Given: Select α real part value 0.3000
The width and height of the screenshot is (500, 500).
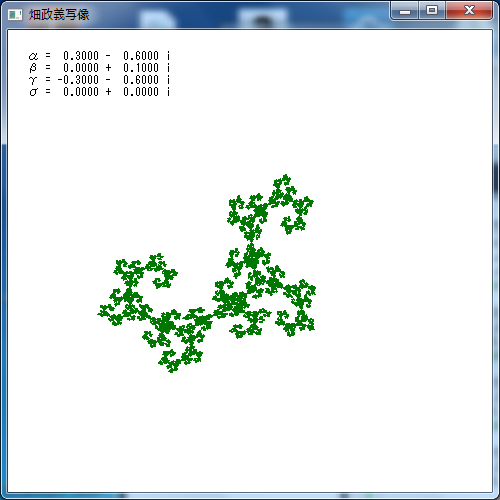Looking at the screenshot, I should tap(81, 56).
